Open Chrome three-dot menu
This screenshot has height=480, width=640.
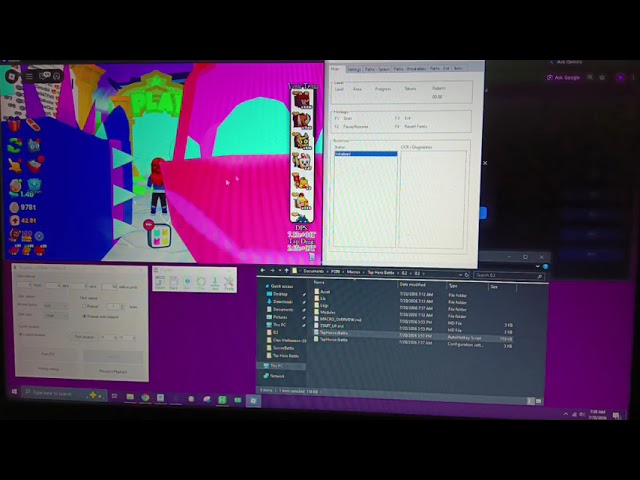(x=633, y=77)
